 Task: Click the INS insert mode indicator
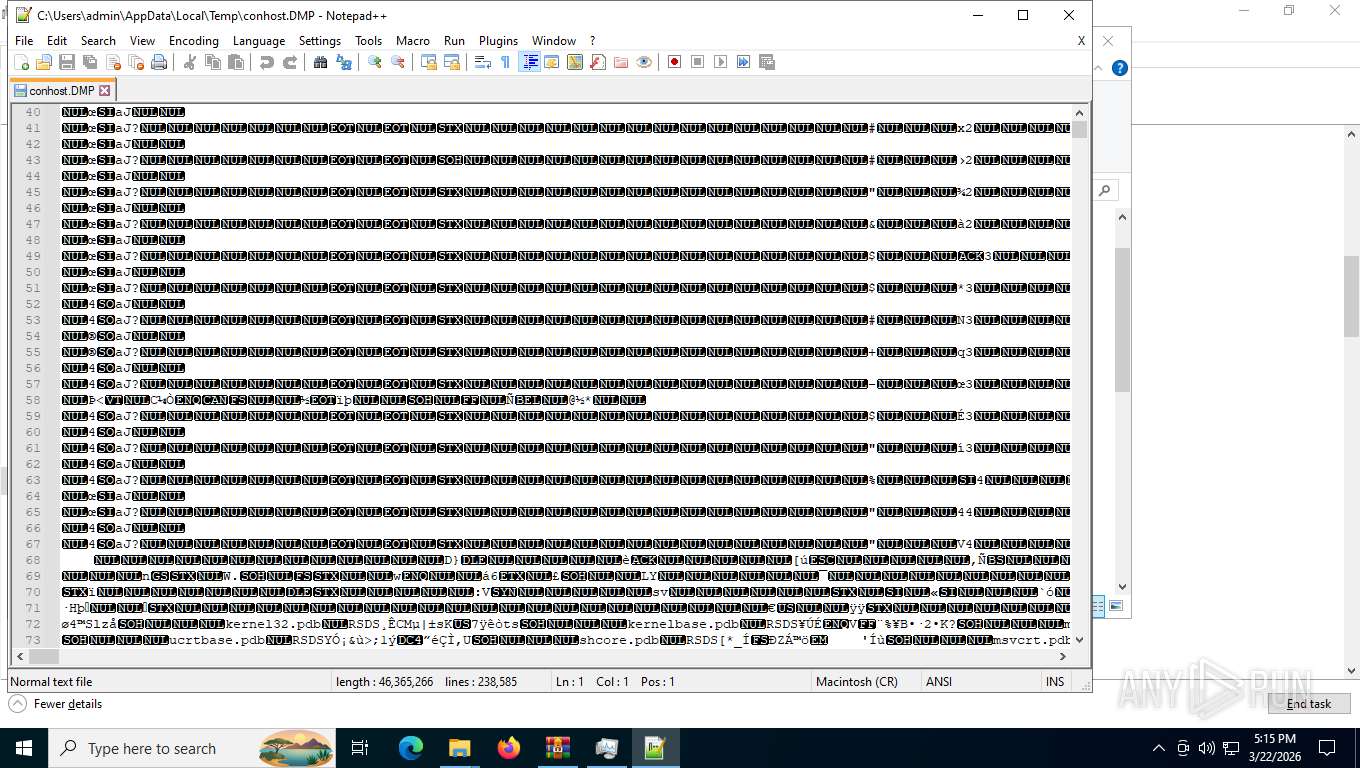point(1055,682)
